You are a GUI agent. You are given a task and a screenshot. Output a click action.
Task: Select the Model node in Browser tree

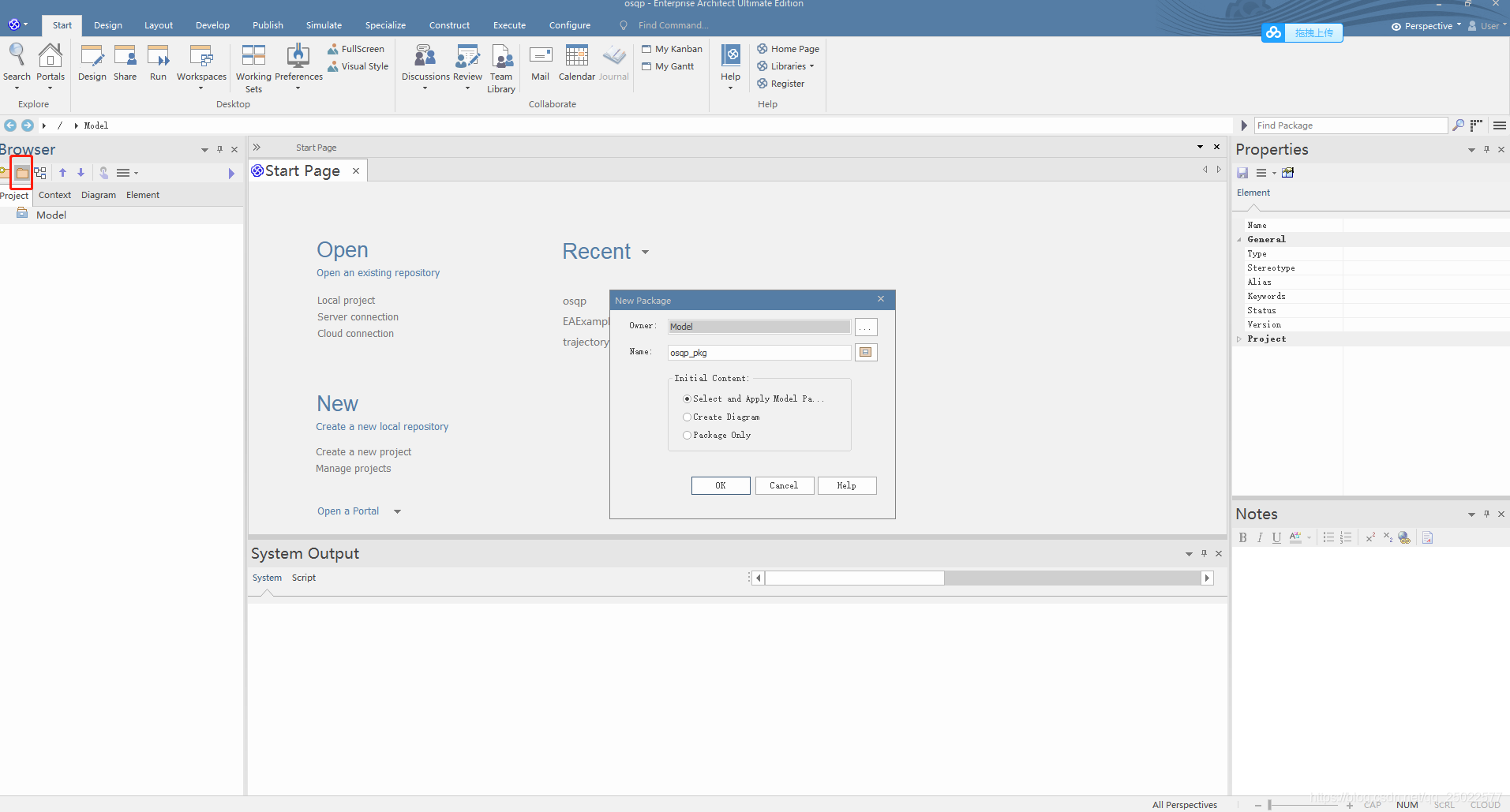click(51, 215)
